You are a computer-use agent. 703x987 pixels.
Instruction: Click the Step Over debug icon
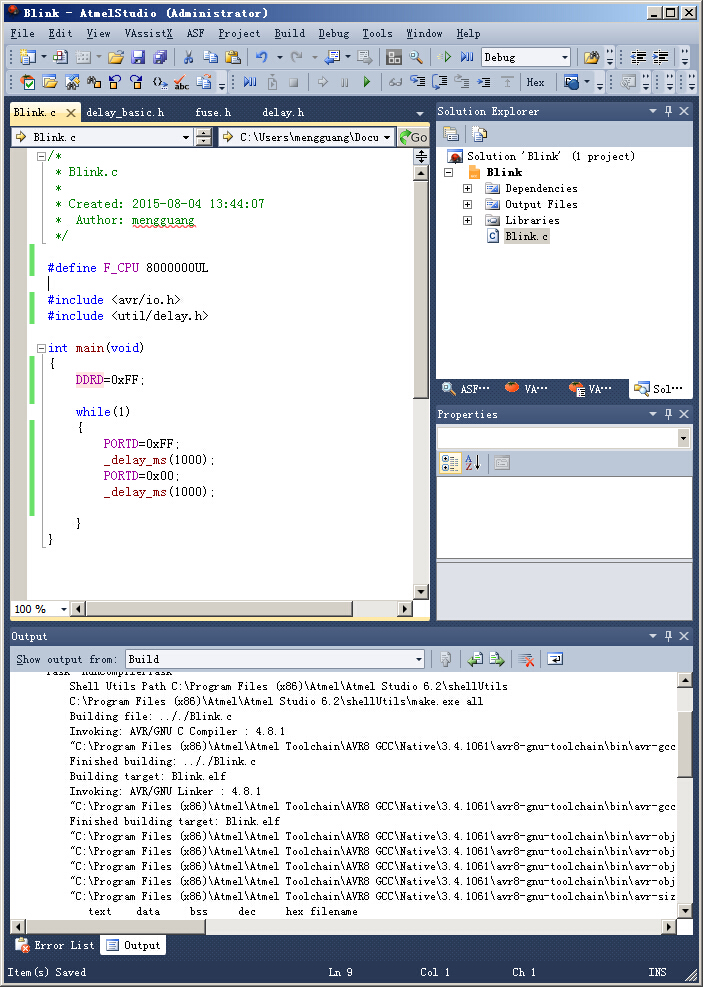coord(439,82)
